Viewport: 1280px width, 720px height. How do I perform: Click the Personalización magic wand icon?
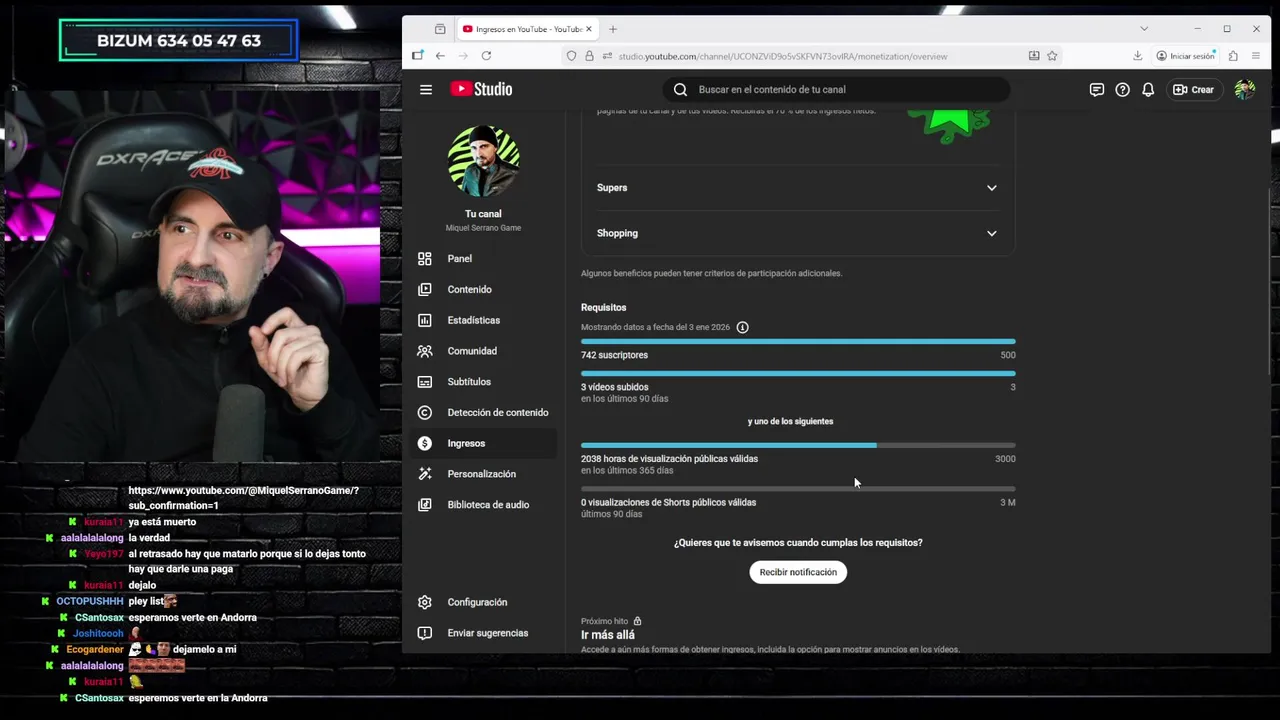tap(425, 474)
